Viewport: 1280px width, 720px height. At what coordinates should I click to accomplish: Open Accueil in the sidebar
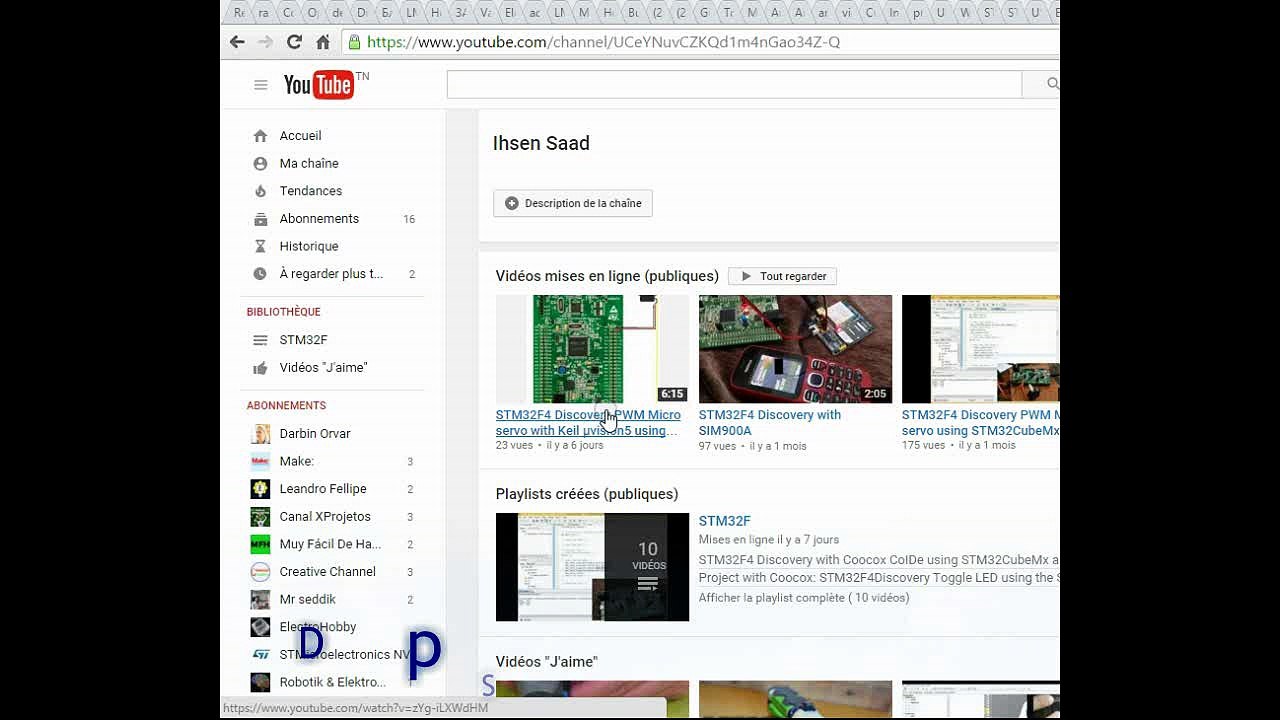coord(300,136)
